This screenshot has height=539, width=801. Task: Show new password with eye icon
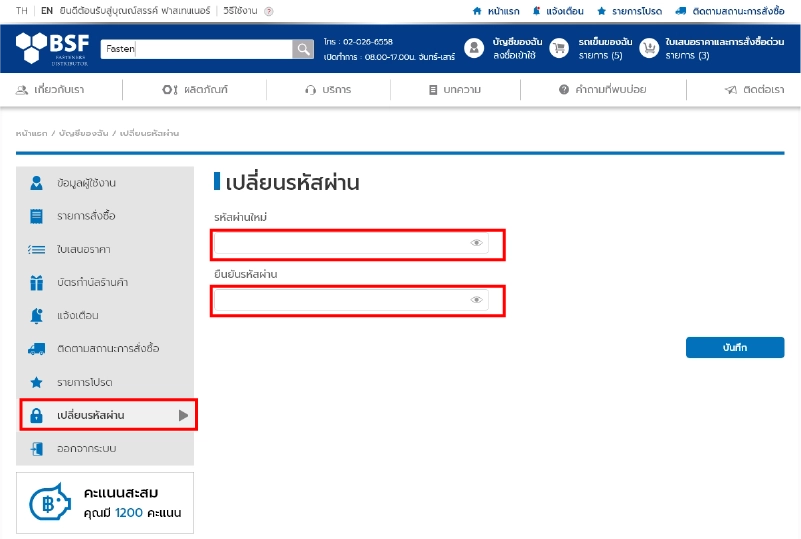(x=477, y=243)
